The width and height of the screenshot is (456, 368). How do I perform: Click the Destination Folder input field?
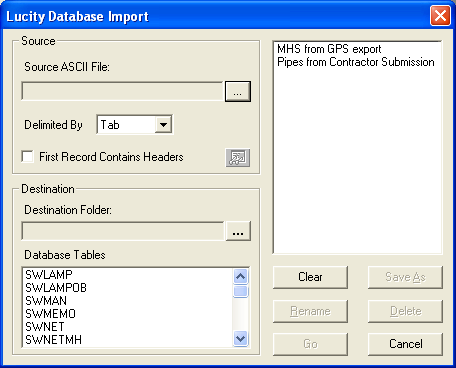123,231
